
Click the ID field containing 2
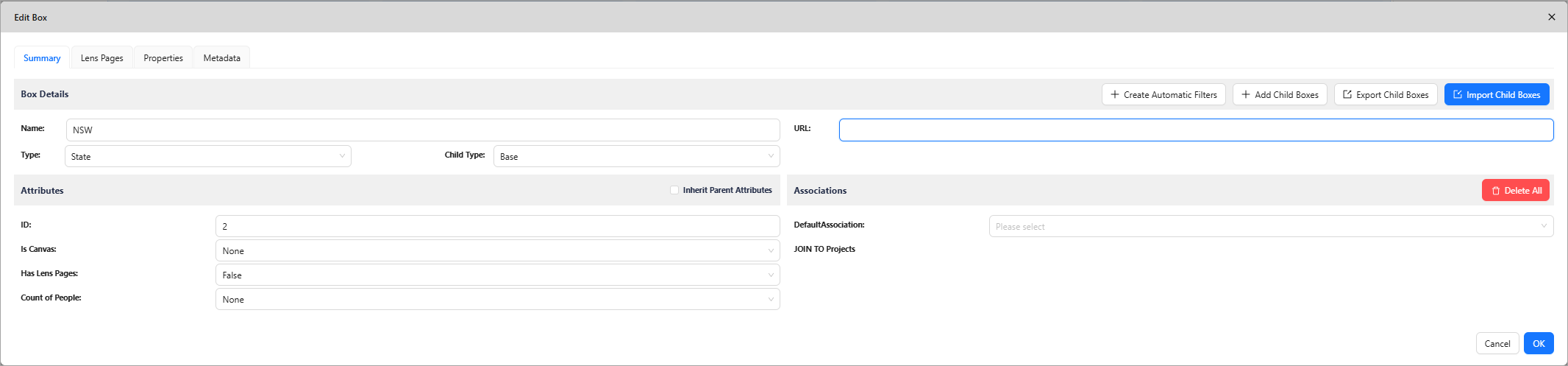click(x=498, y=226)
